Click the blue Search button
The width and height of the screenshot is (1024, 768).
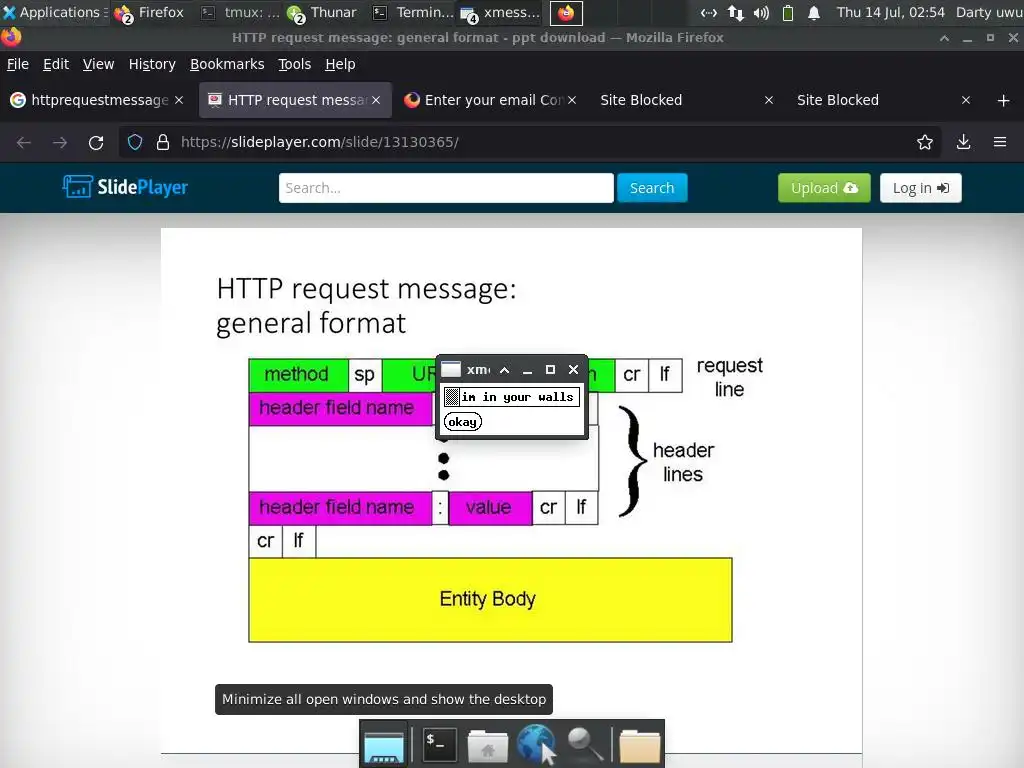[652, 188]
